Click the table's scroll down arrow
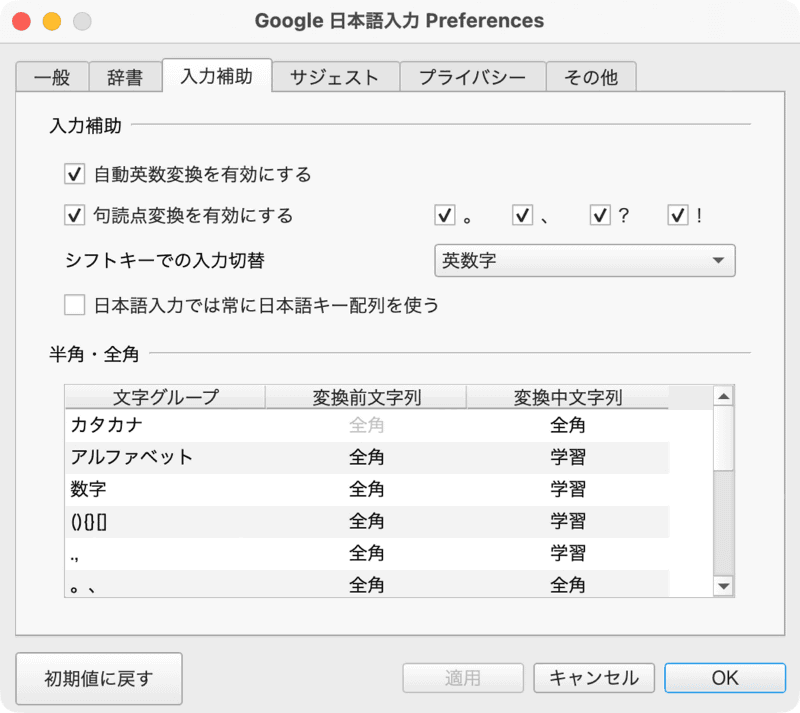The height and width of the screenshot is (713, 800). point(723,586)
